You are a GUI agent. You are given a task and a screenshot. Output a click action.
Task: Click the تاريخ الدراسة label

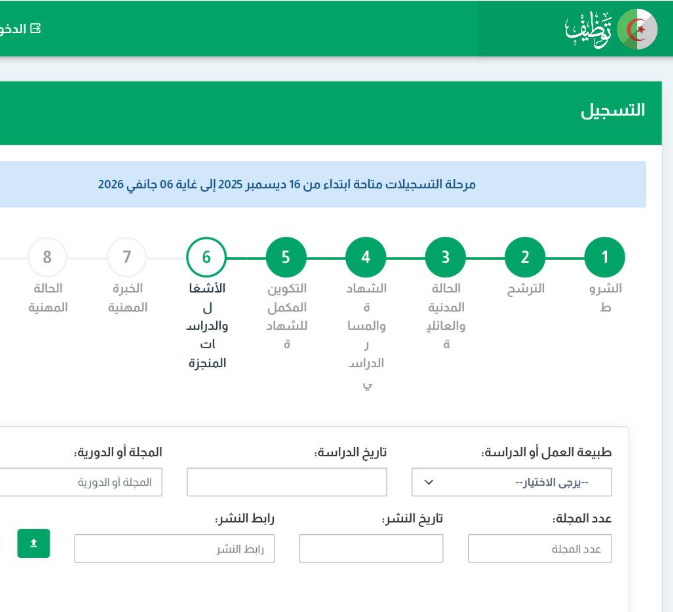point(350,452)
